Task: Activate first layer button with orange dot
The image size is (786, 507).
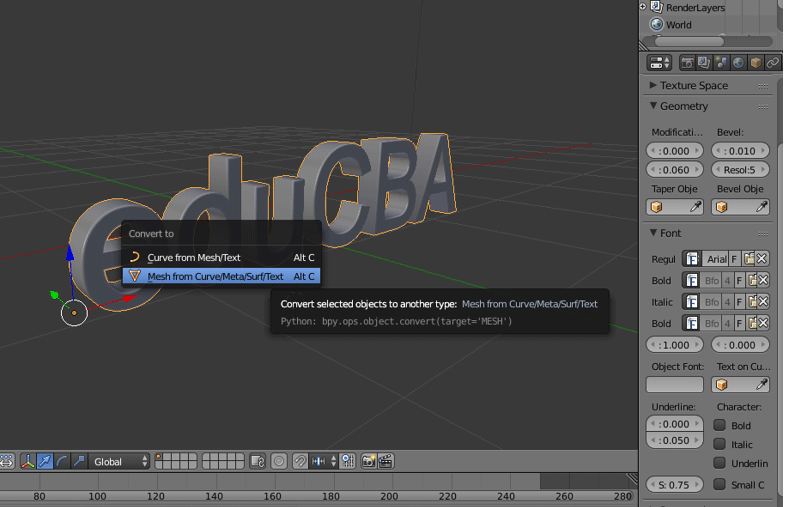Action: 159,457
